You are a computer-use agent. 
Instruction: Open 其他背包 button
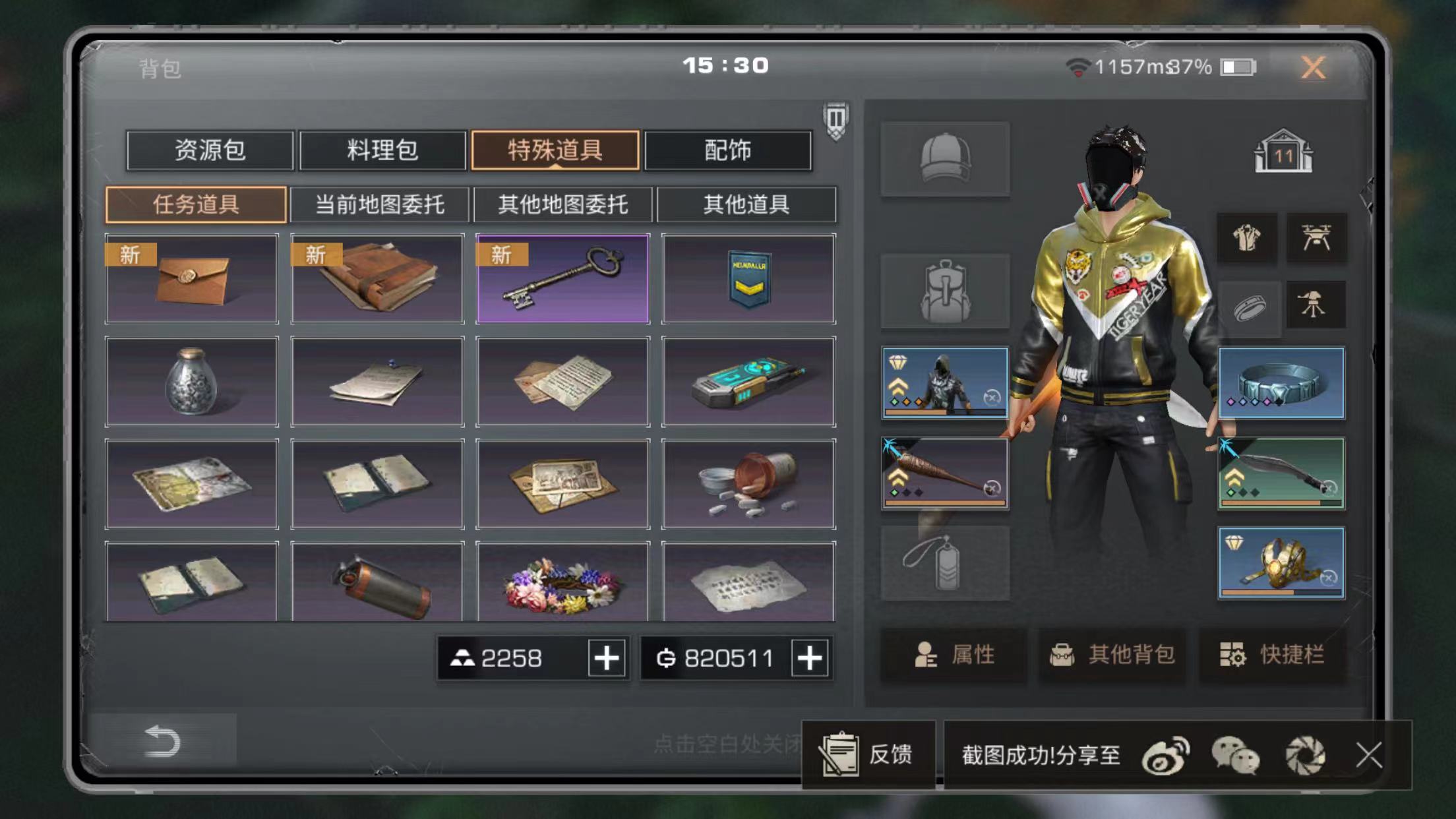(x=1112, y=654)
